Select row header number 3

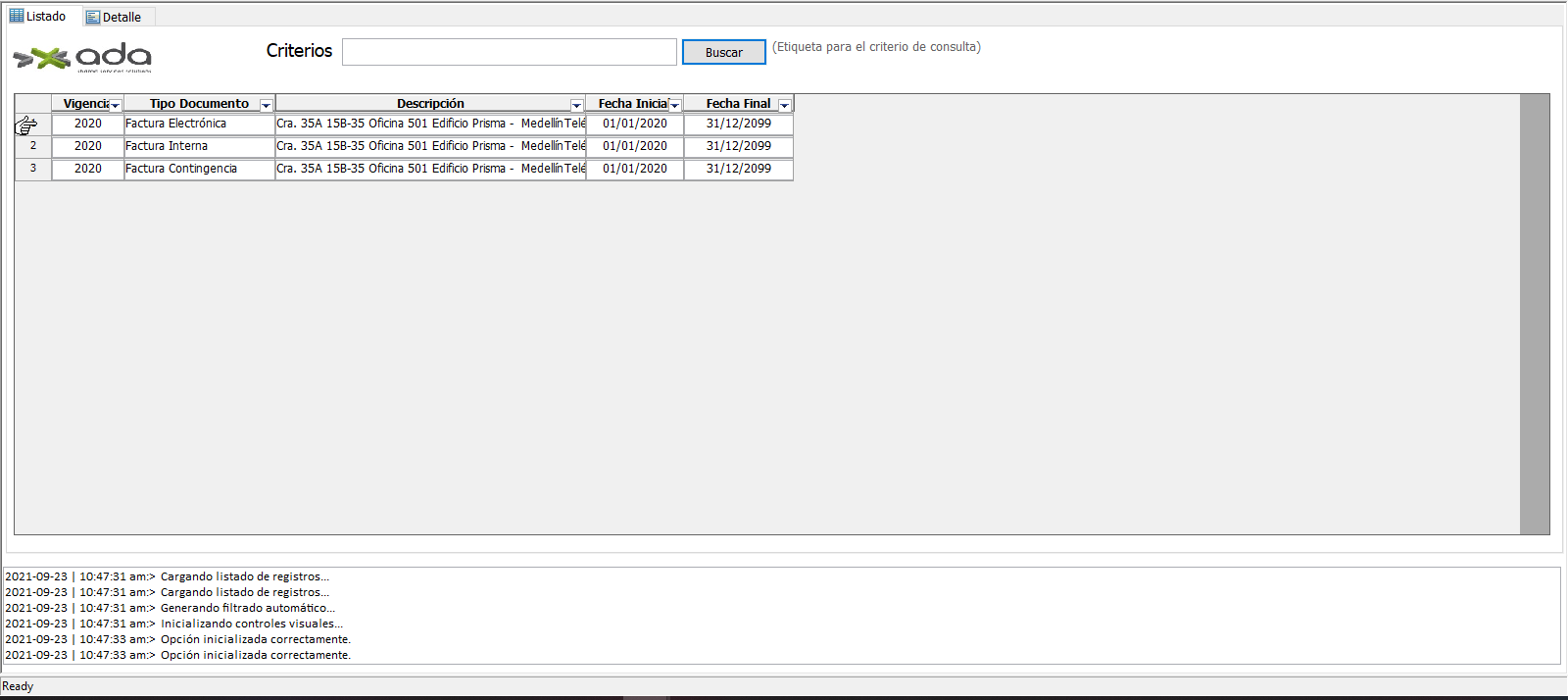[32, 169]
